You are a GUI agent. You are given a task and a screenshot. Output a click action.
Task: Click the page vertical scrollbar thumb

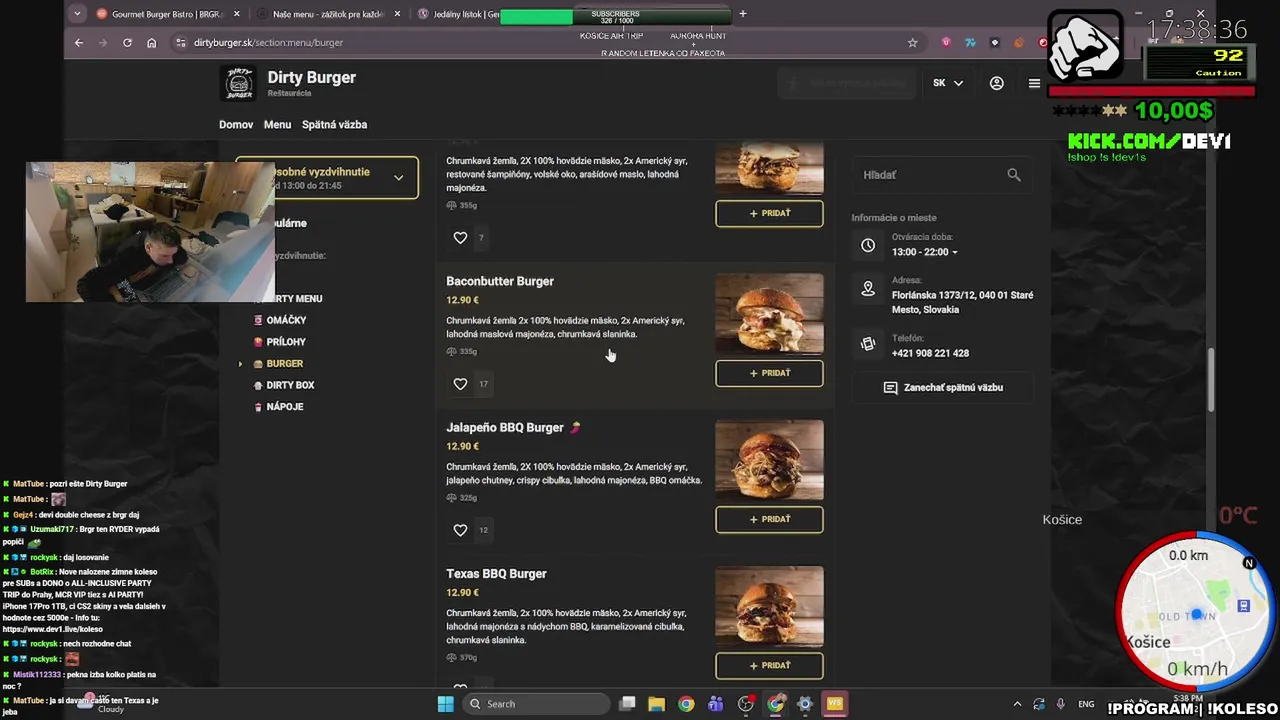pyautogui.click(x=1211, y=380)
